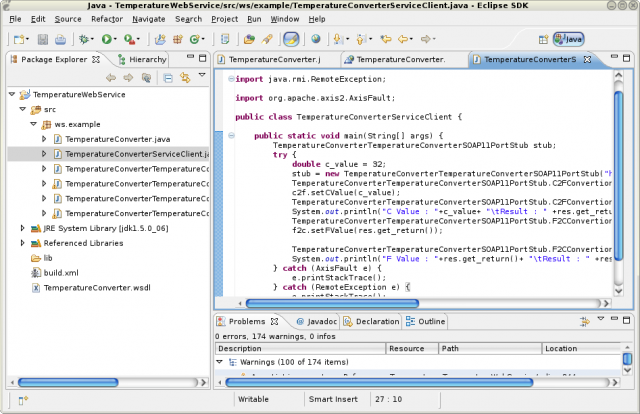The image size is (640, 414).
Task: Toggle the Java perspective button
Action: coord(569,39)
